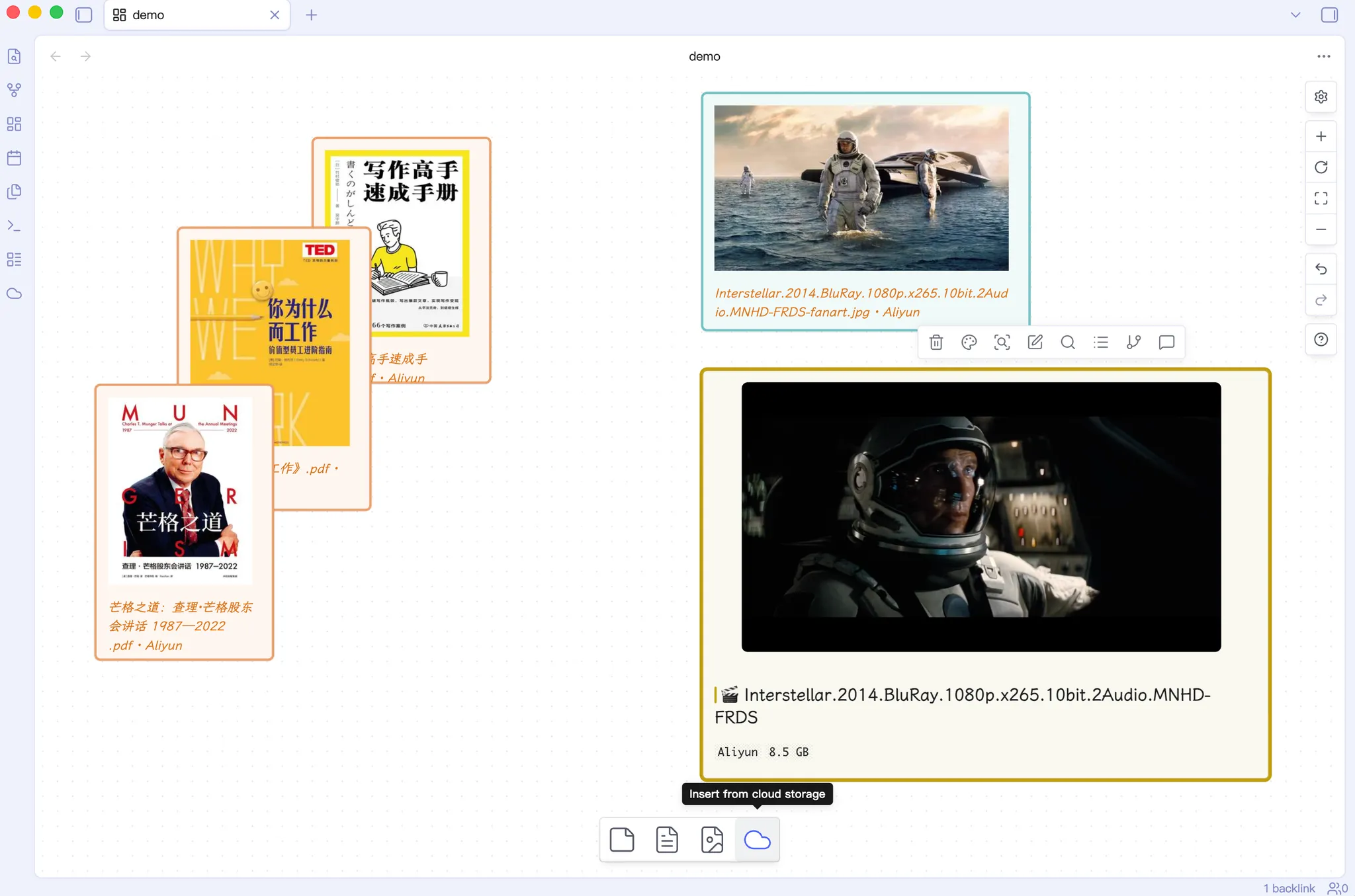The image size is (1355, 896).
Task: Close the demo tab
Action: tap(275, 15)
